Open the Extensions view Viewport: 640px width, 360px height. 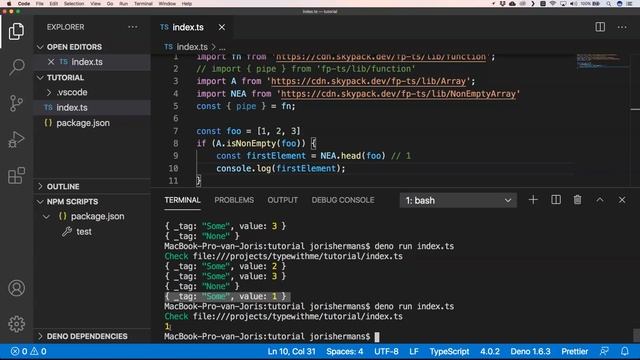point(16,176)
